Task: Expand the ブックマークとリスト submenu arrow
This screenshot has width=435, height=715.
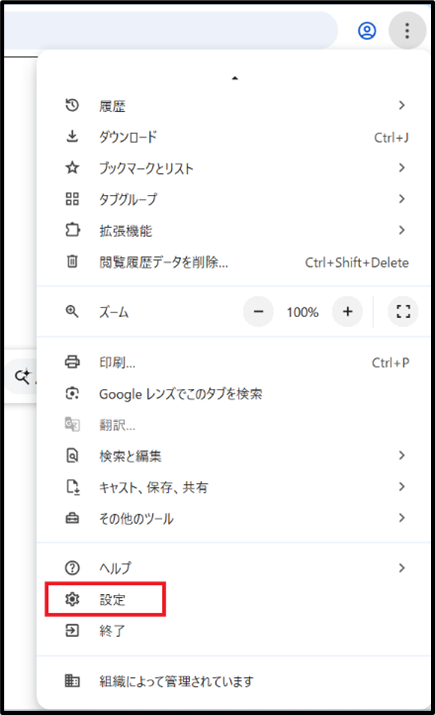Action: click(402, 168)
